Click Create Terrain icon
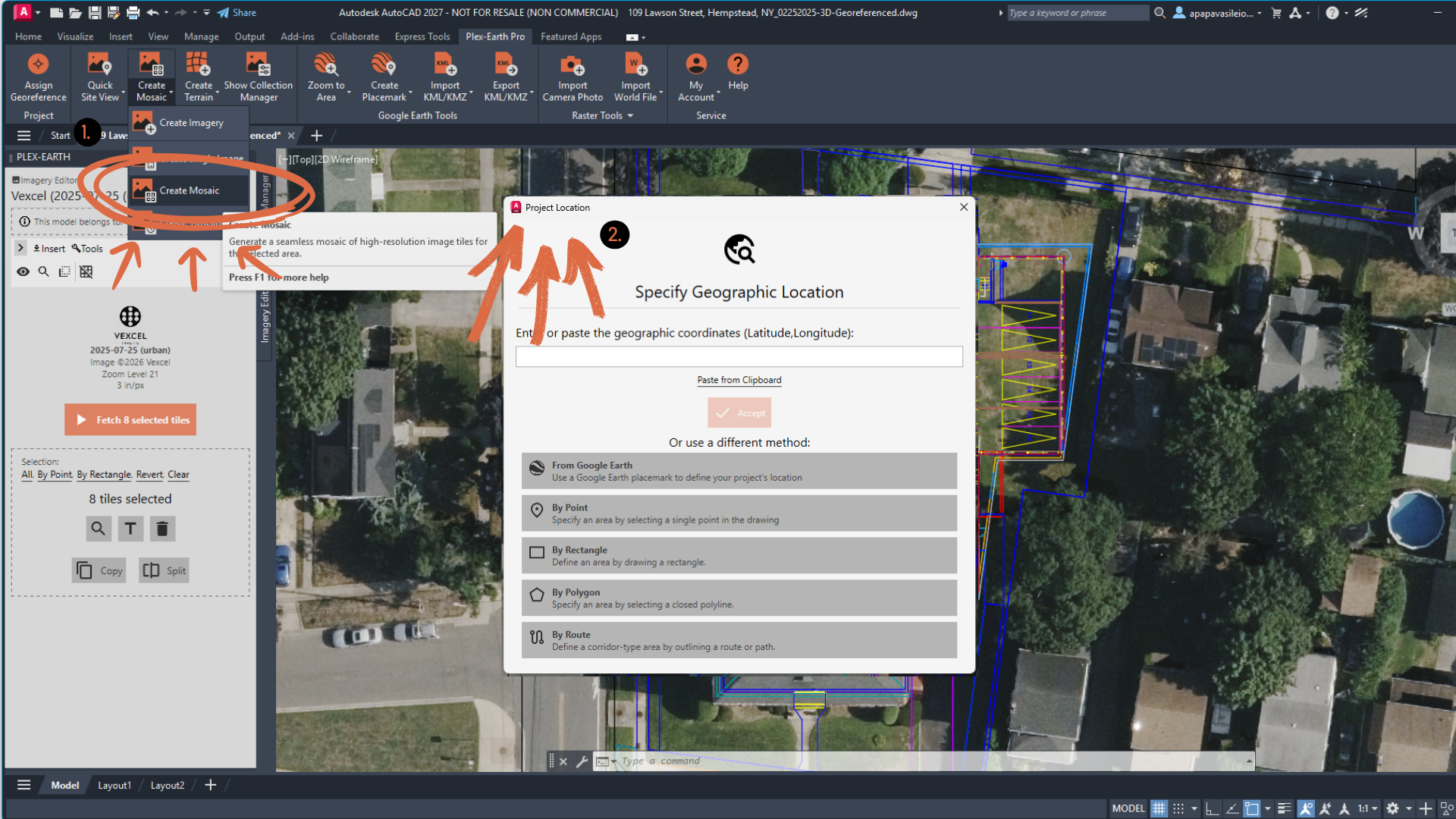 pyautogui.click(x=198, y=64)
